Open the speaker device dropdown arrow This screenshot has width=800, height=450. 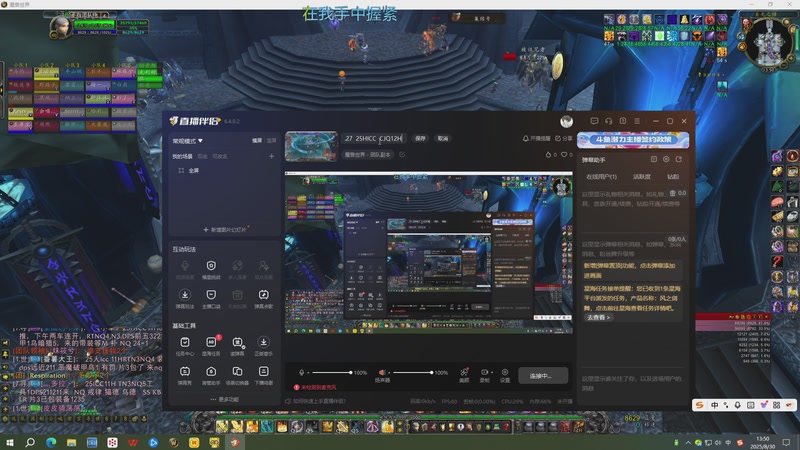[389, 373]
